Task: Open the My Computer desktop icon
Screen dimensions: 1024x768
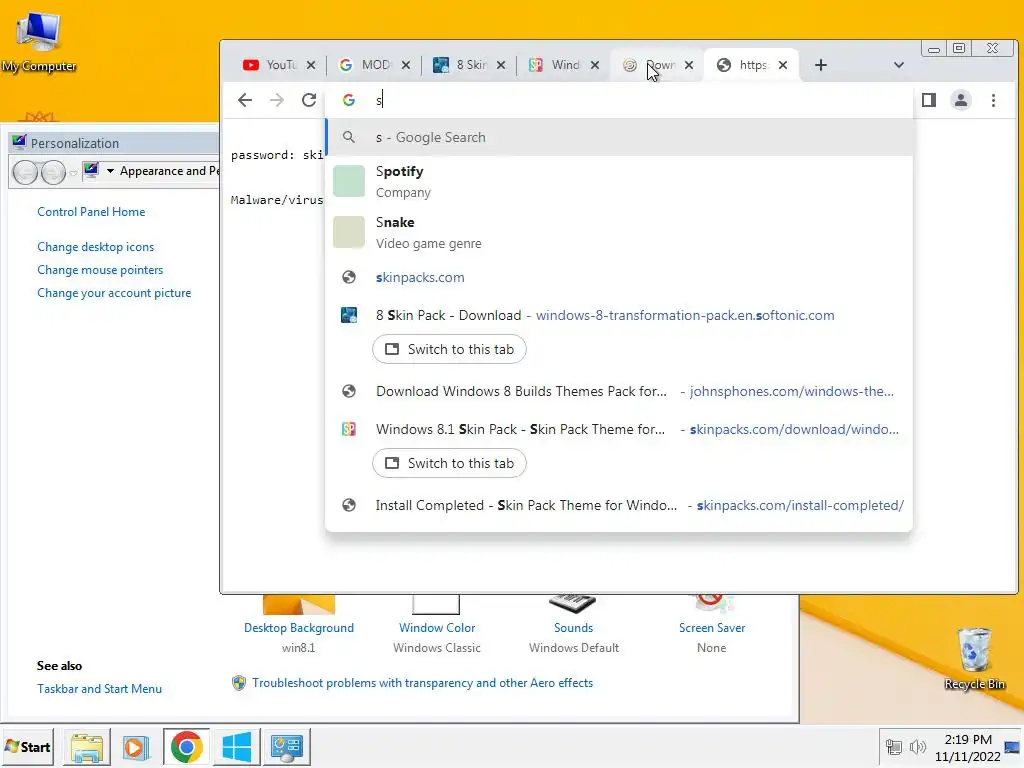Action: [39, 40]
